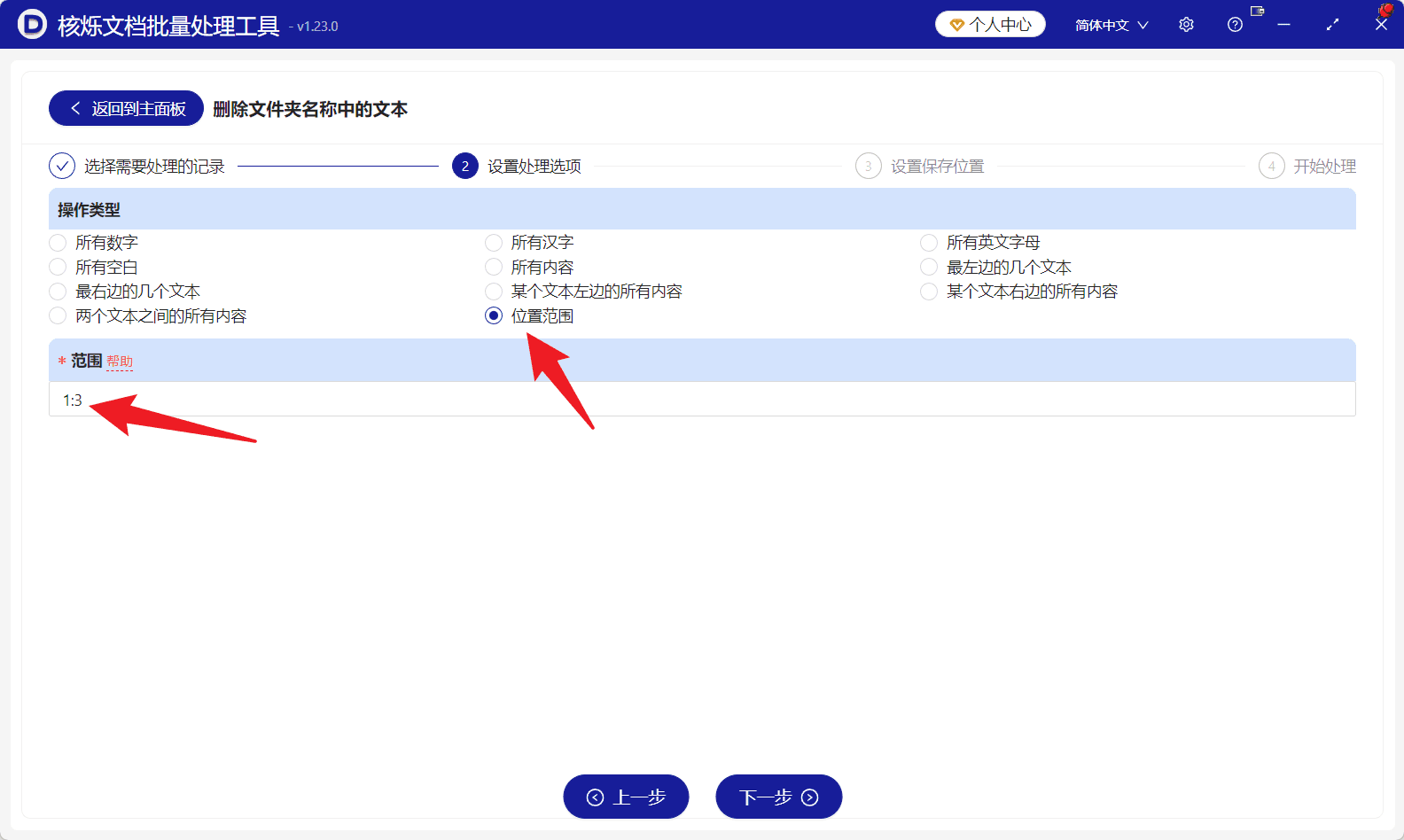Viewport: 1404px width, 840px height.
Task: Select the 两个文本之间的所有内容 radio option
Action: pos(58,315)
